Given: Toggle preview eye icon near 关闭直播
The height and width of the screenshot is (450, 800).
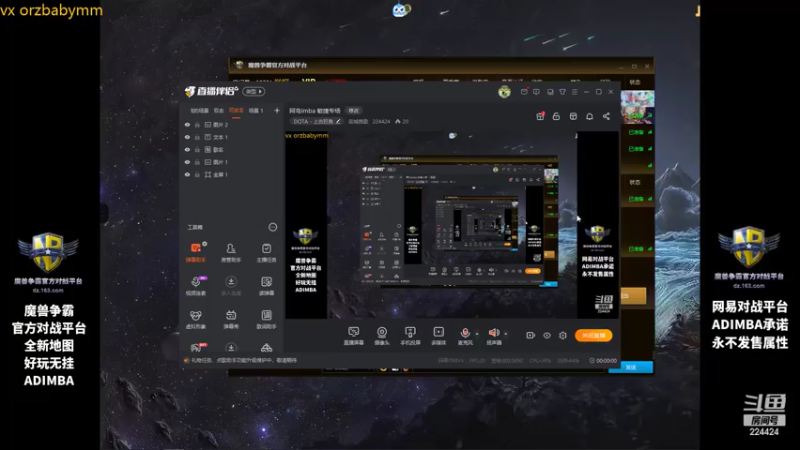Looking at the screenshot, I should 546,335.
